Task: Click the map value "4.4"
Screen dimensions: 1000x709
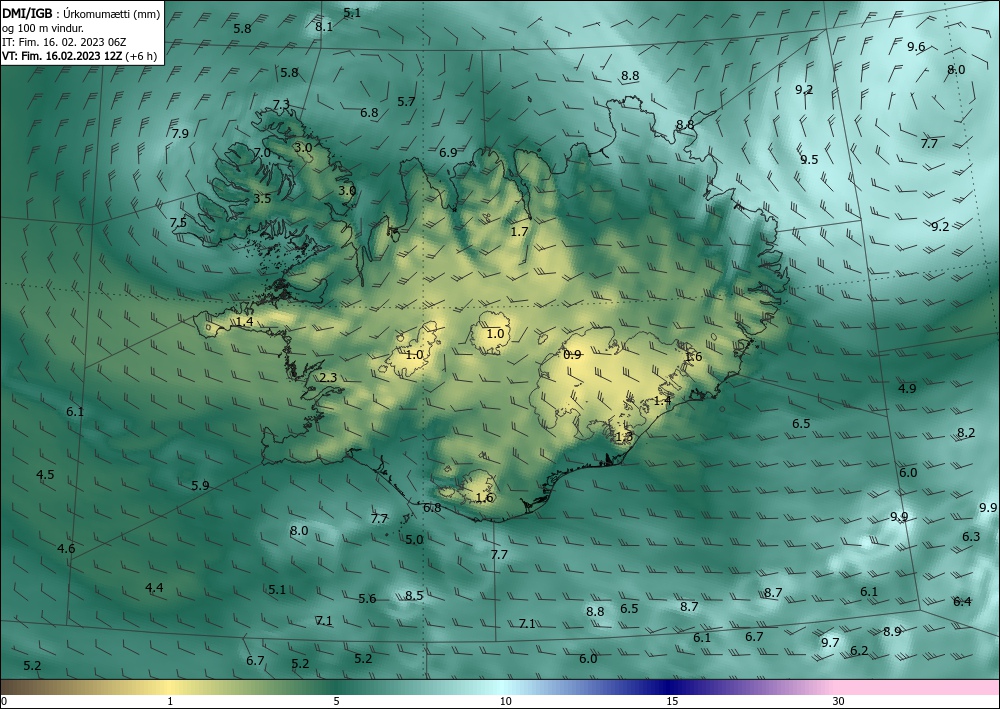Action: point(154,588)
